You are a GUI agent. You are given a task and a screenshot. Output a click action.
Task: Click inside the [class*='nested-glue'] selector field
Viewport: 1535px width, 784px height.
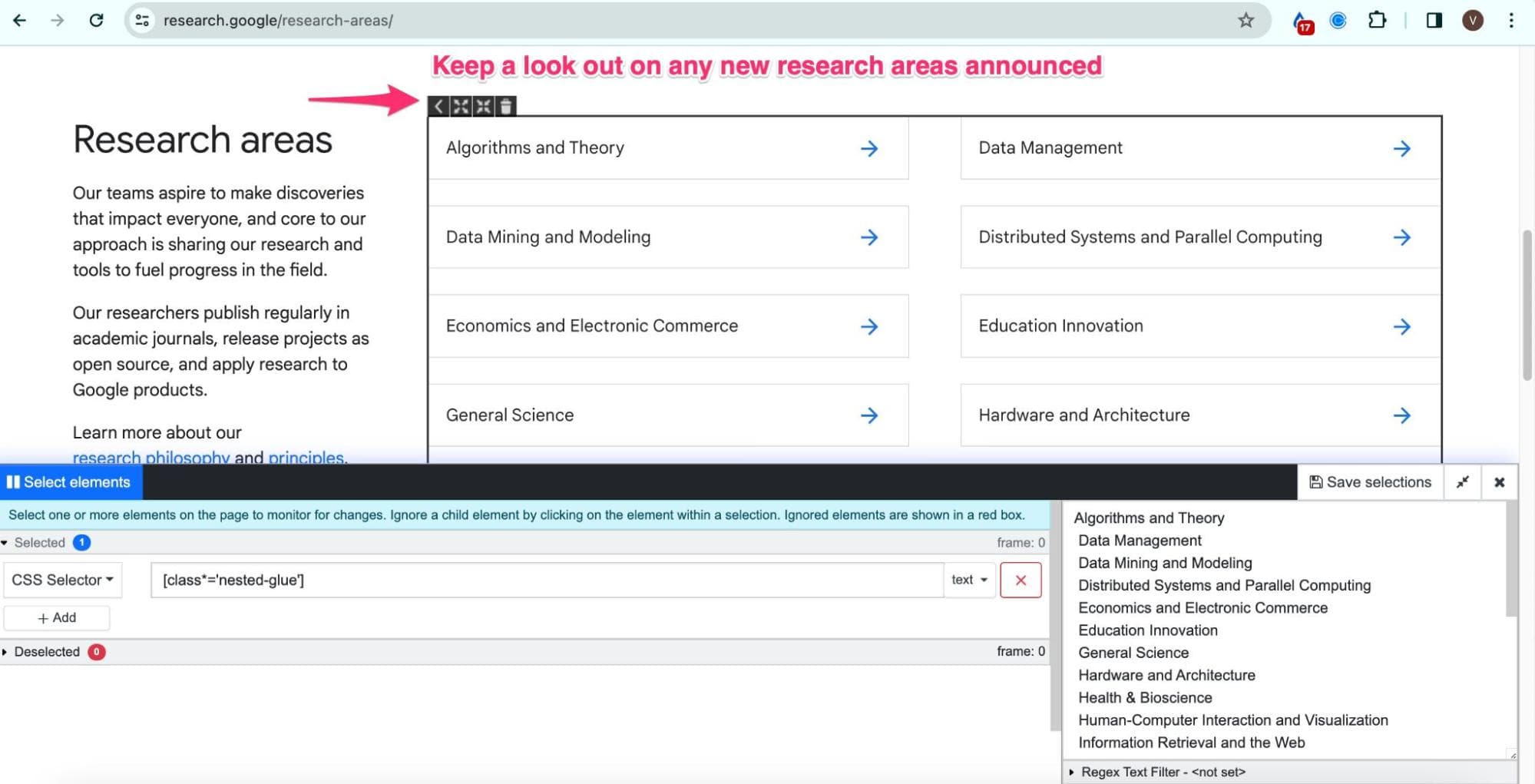click(x=538, y=580)
